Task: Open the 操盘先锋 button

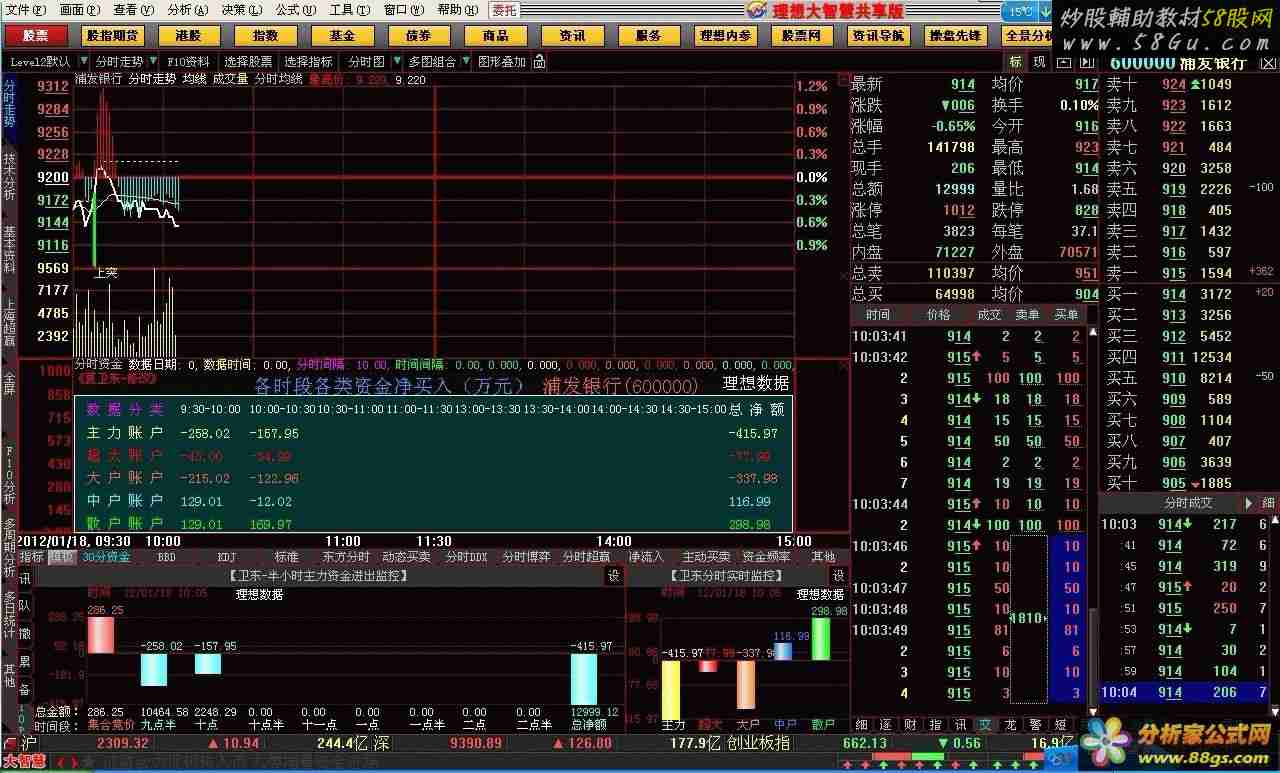Action: (955, 35)
